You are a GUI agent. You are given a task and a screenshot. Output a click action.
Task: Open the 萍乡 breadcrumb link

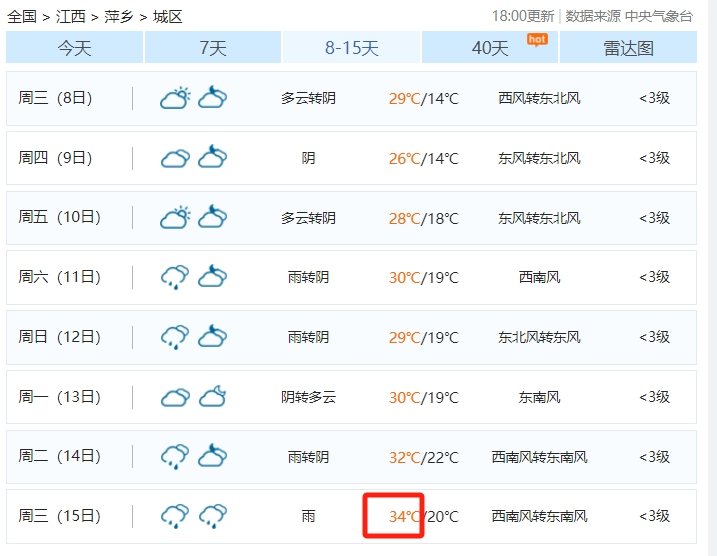119,17
